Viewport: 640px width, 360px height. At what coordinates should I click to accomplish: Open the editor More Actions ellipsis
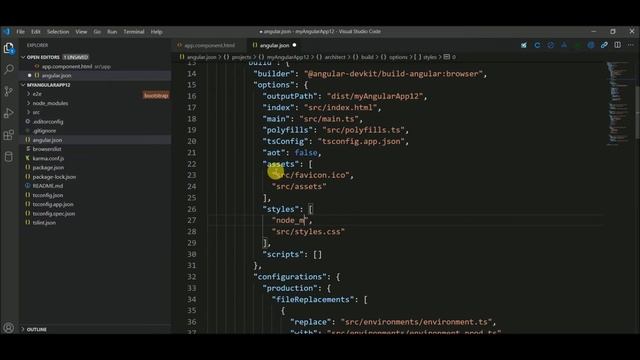631,45
